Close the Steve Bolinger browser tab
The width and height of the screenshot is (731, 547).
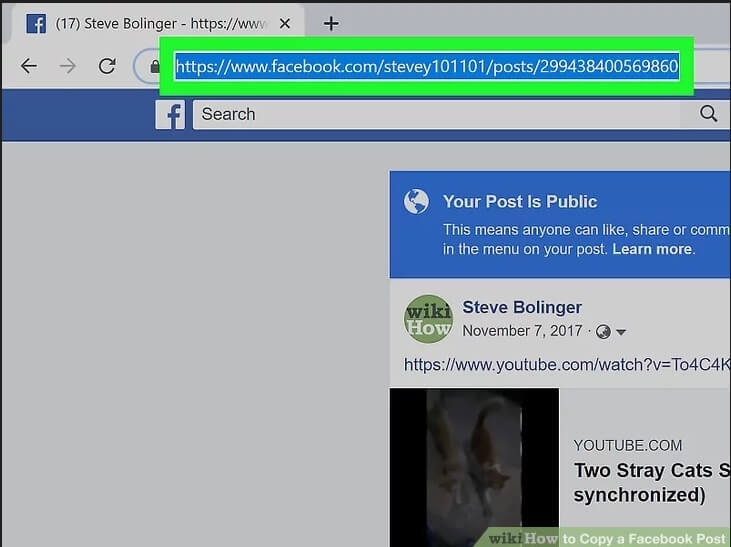(285, 23)
